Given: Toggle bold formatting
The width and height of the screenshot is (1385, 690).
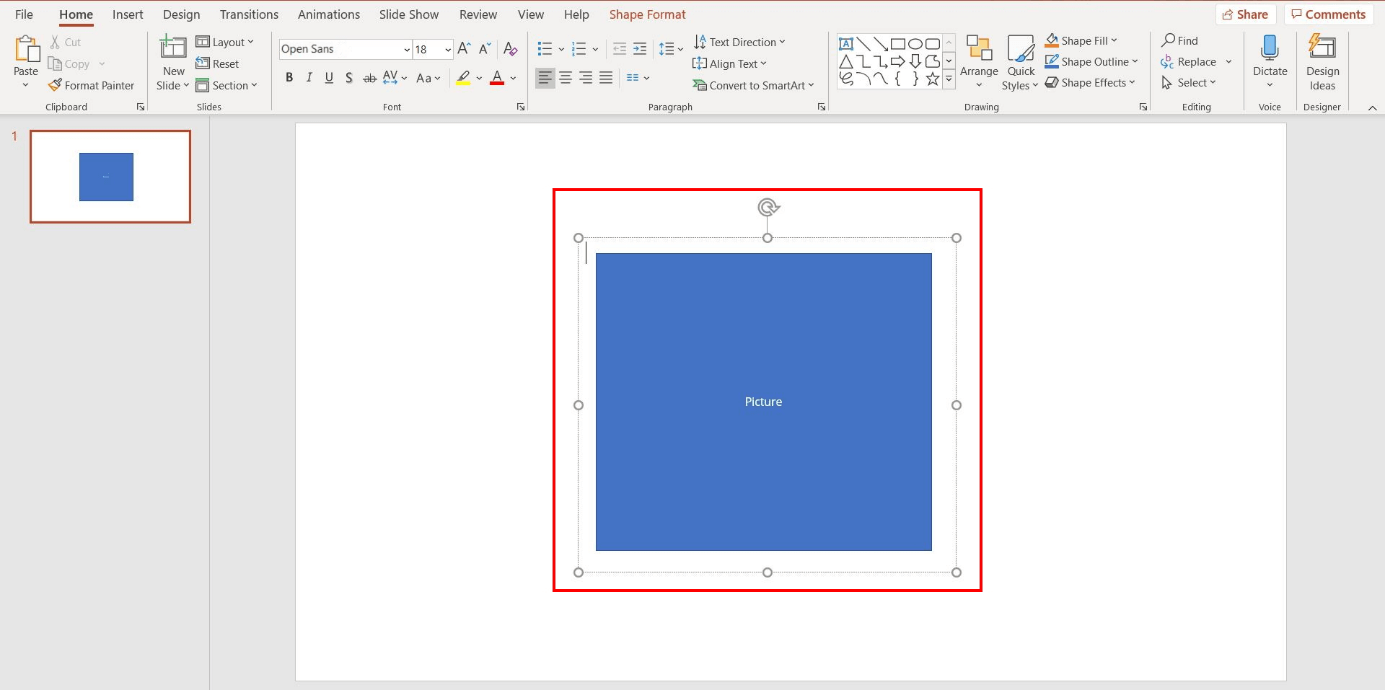Looking at the screenshot, I should [289, 77].
